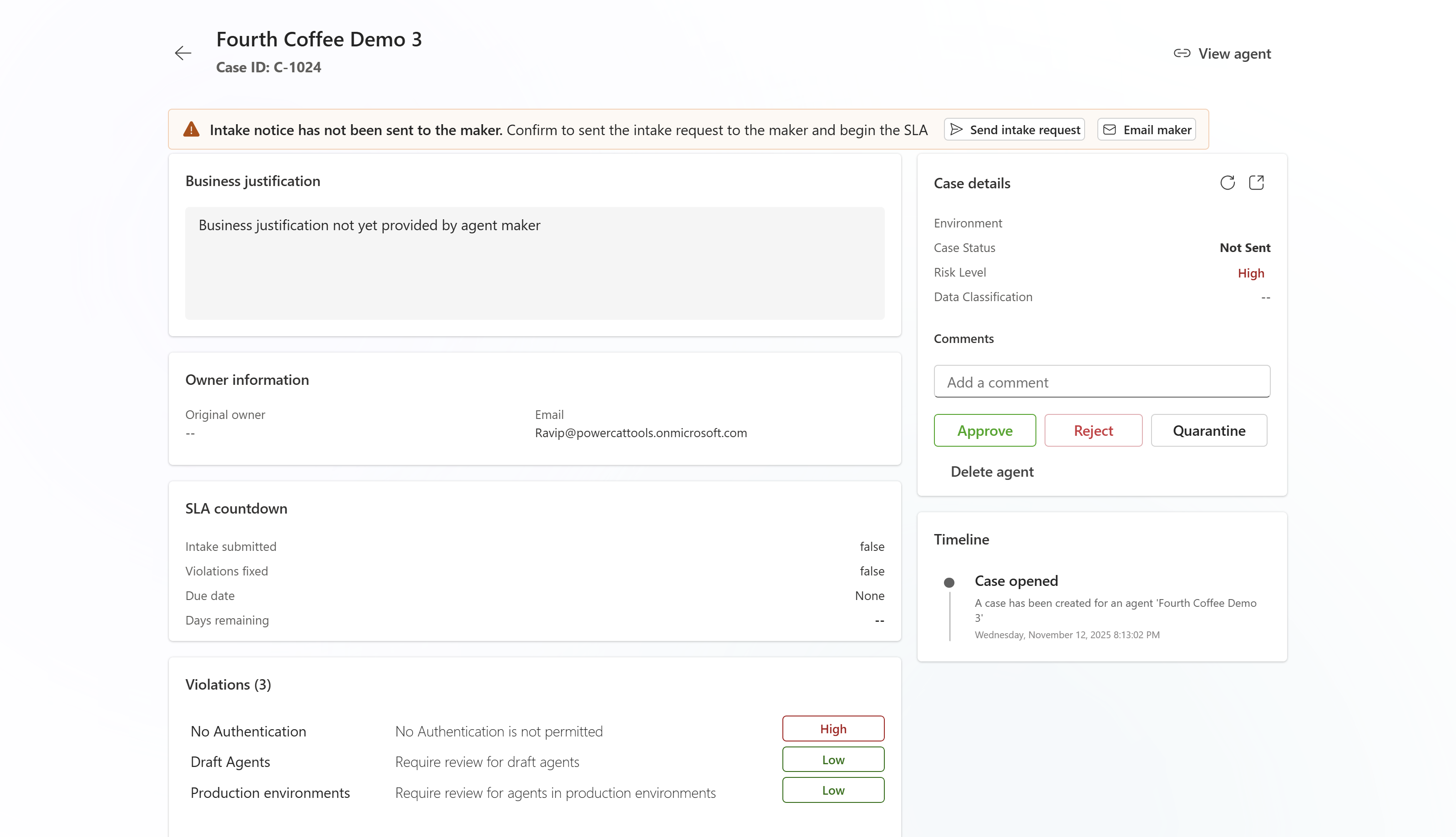Click the High risk level value
The image size is (1456, 837).
pyautogui.click(x=1251, y=273)
